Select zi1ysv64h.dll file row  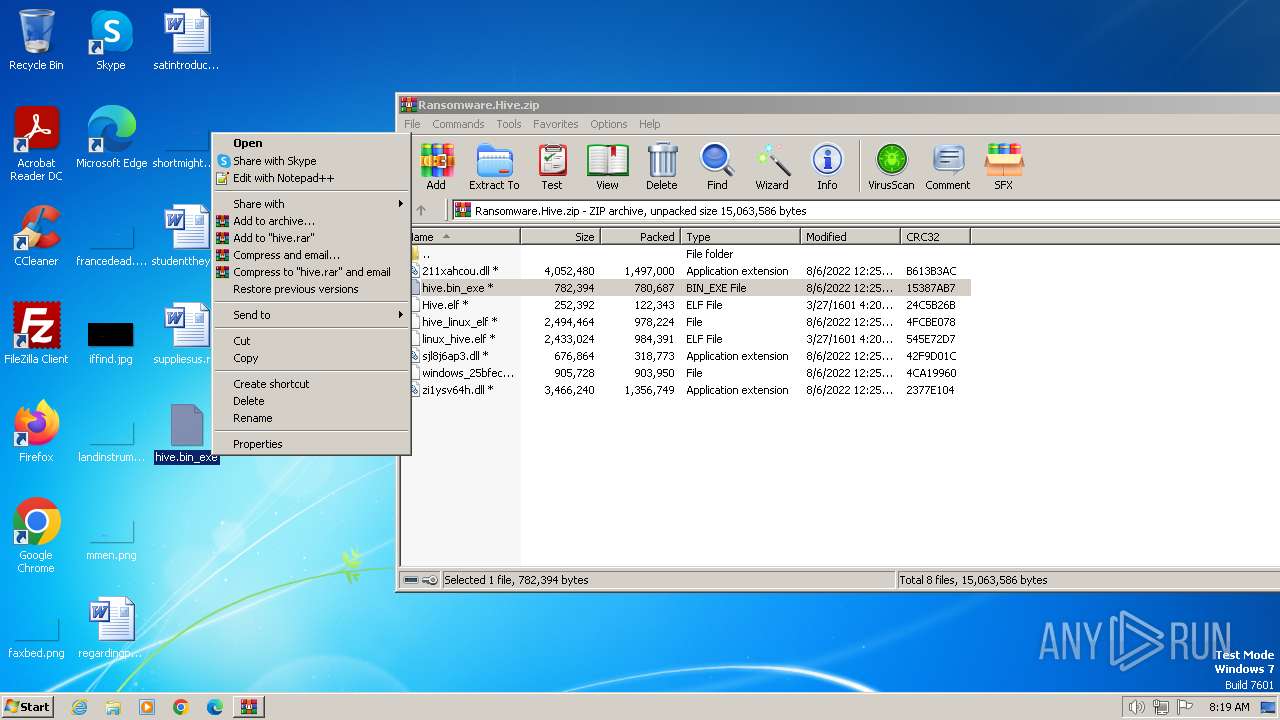(x=688, y=390)
